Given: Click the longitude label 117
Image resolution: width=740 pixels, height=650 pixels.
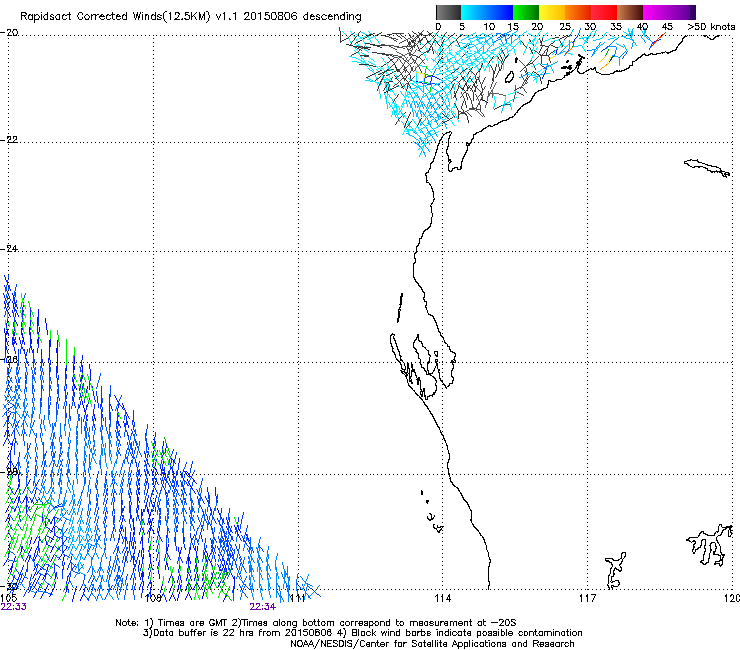Looking at the screenshot, I should pyautogui.click(x=587, y=598).
